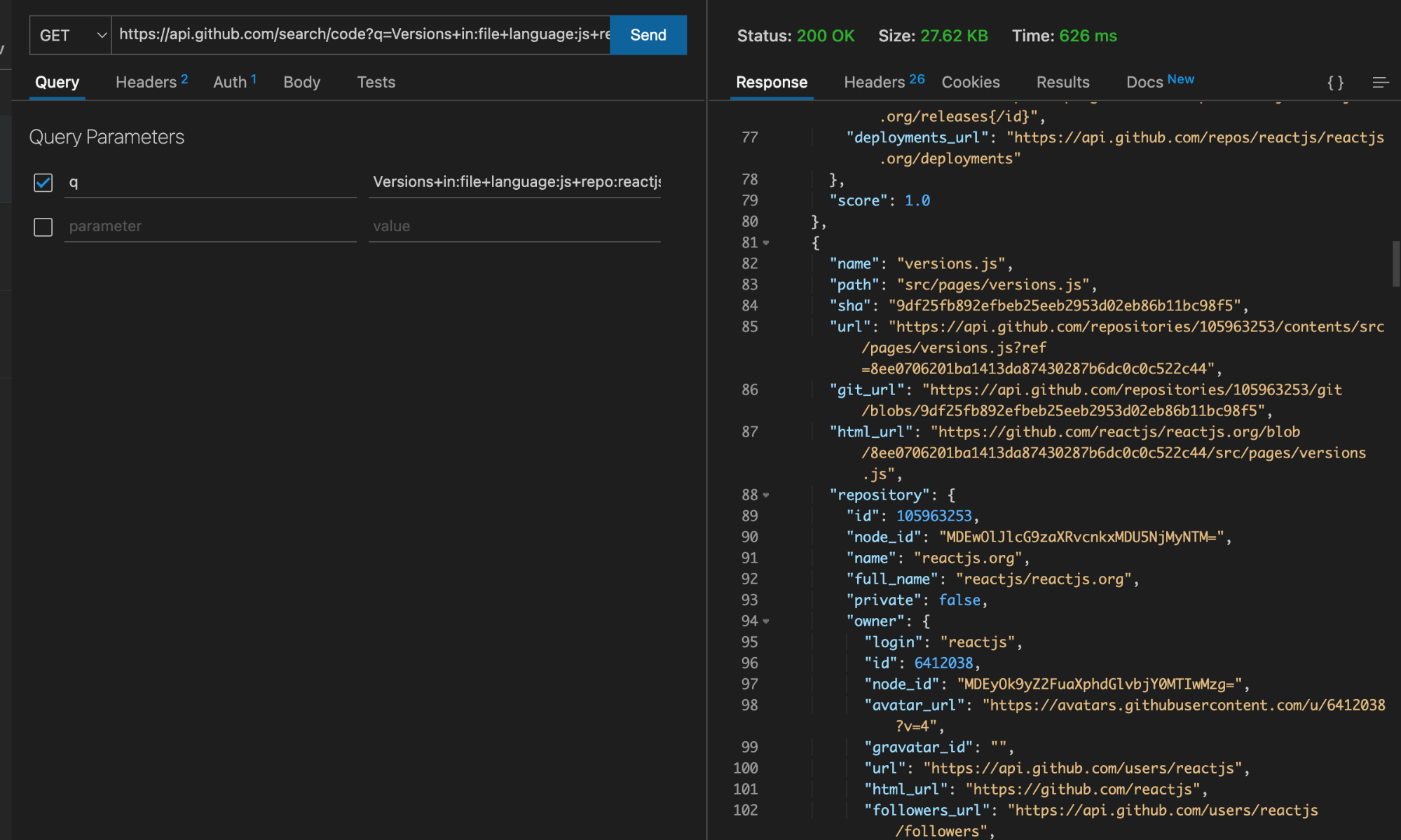
Task: Click the empty value field
Action: click(515, 226)
